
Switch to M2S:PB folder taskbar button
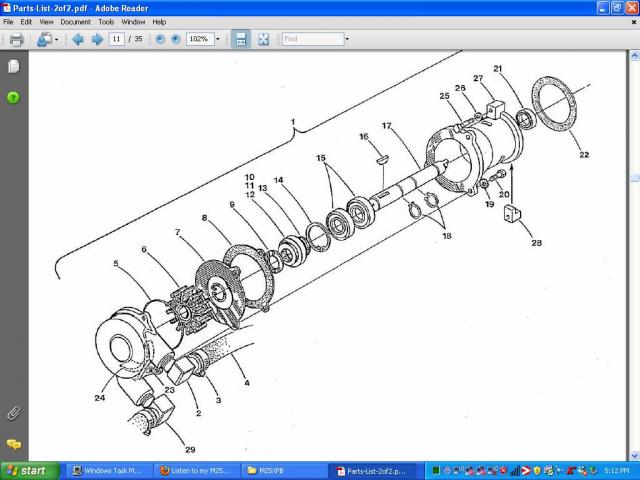pyautogui.click(x=284, y=471)
